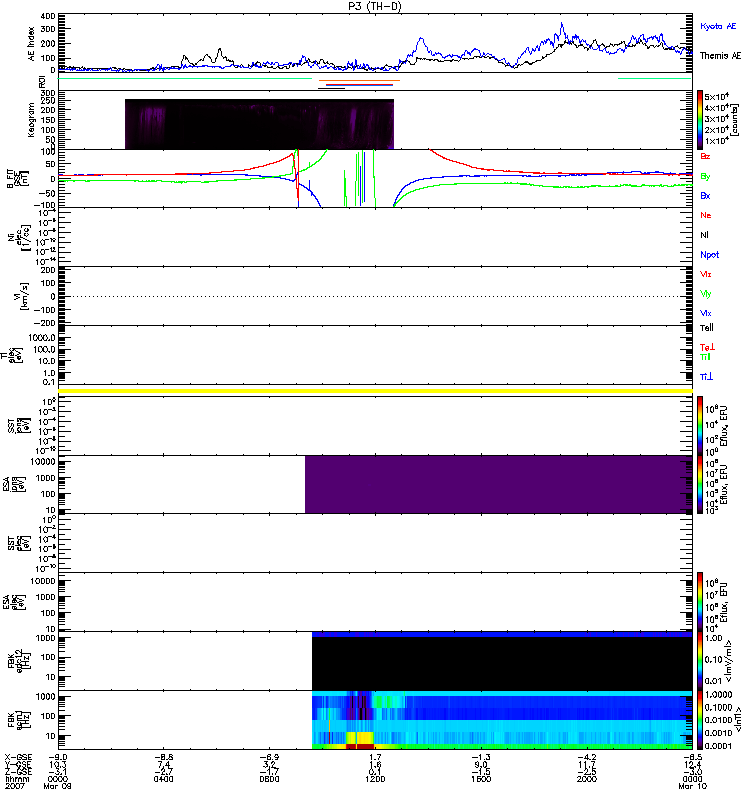Click the 5×10⁴ colorbar value
The height and width of the screenshot is (800, 750).
(717, 96)
